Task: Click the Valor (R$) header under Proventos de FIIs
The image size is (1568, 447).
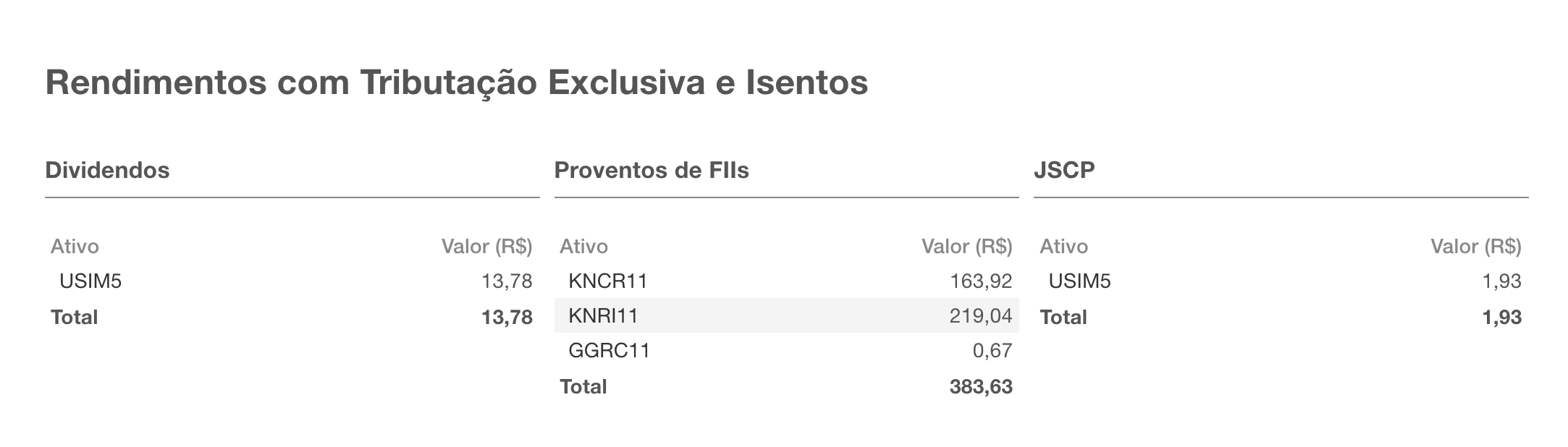Action: [x=966, y=247]
